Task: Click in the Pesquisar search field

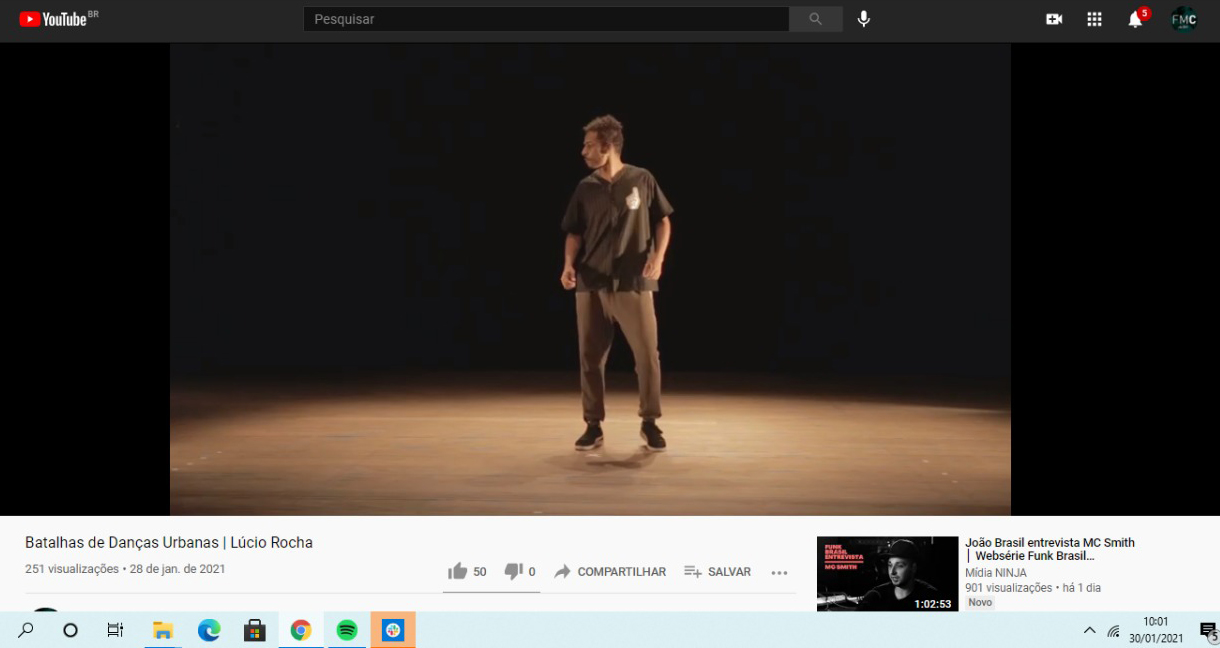Action: point(545,19)
